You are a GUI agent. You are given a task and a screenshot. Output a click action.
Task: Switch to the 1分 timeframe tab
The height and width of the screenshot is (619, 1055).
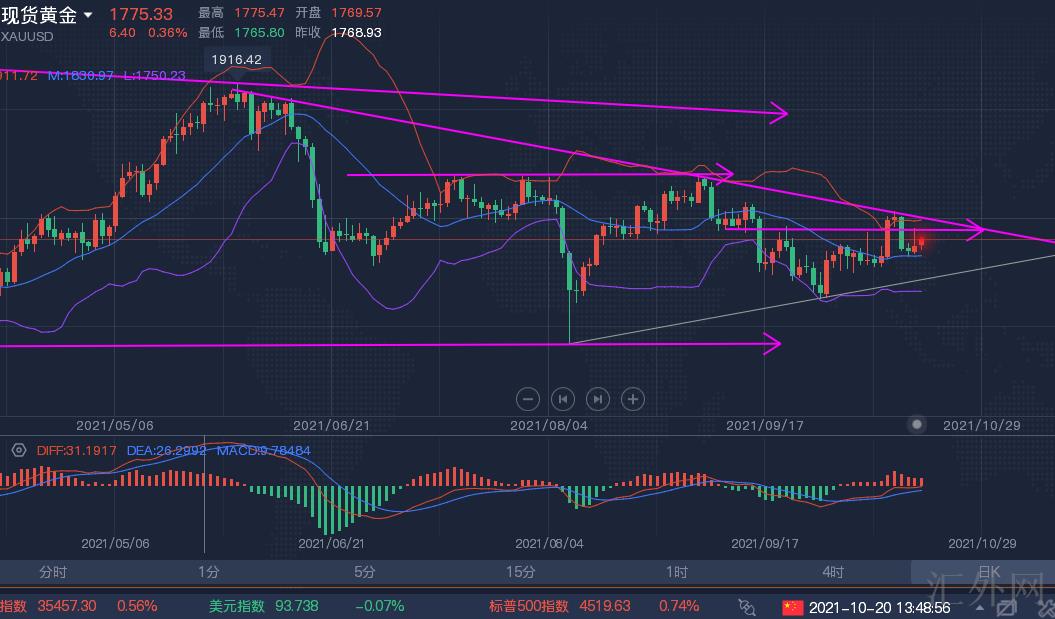tap(209, 573)
